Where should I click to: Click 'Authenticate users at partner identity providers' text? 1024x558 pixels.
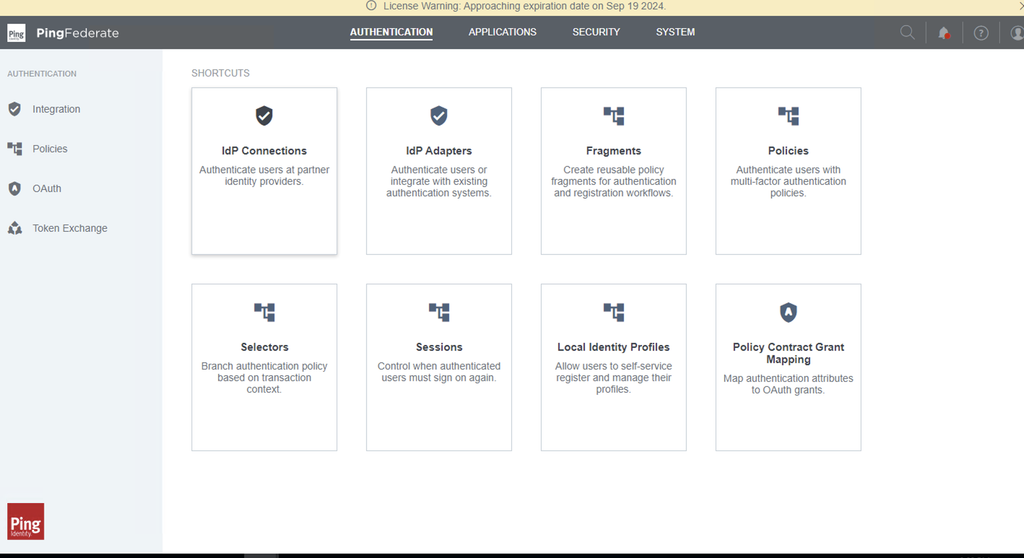(264, 175)
